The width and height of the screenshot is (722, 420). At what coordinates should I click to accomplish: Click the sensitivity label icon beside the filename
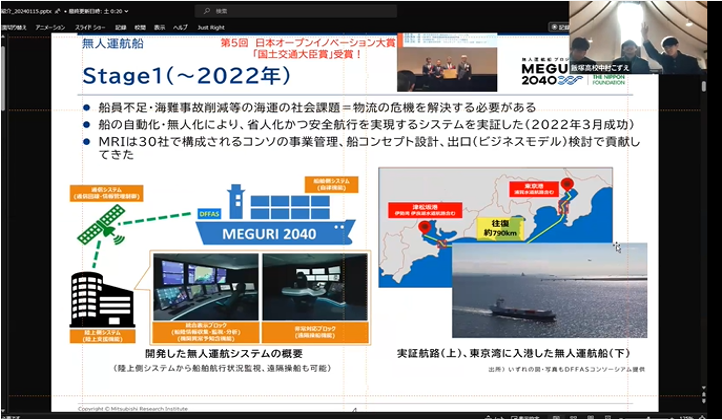(x=58, y=11)
